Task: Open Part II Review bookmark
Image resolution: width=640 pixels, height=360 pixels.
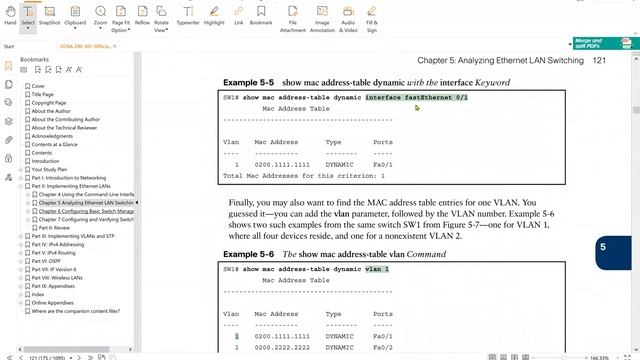Action: point(54,228)
